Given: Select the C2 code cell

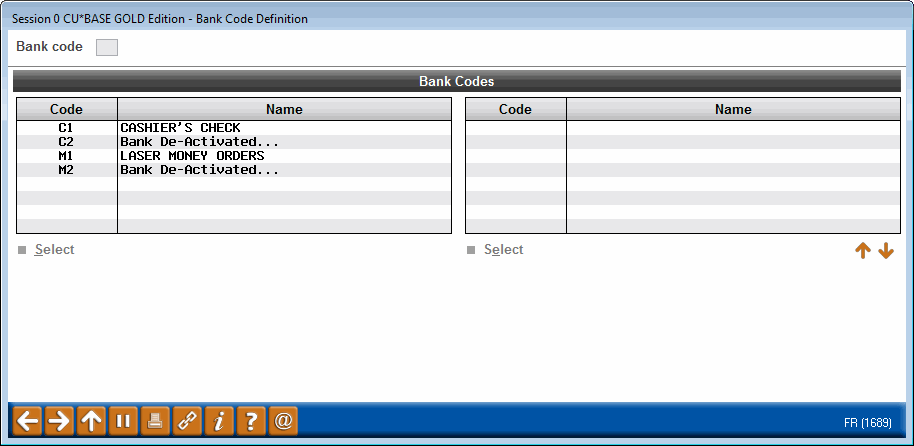Looking at the screenshot, I should click(66, 142).
